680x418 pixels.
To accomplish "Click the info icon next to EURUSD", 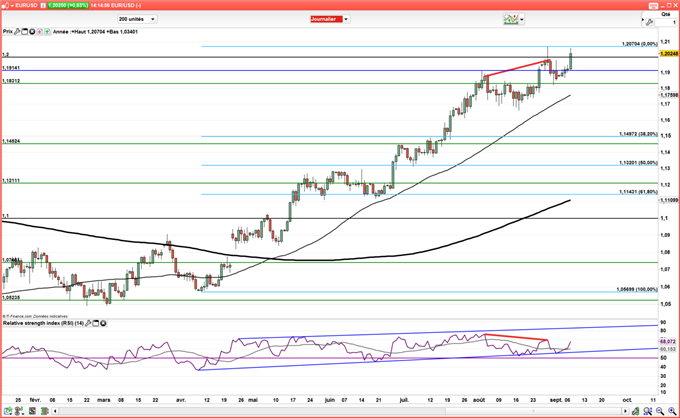I will [x=42, y=5].
